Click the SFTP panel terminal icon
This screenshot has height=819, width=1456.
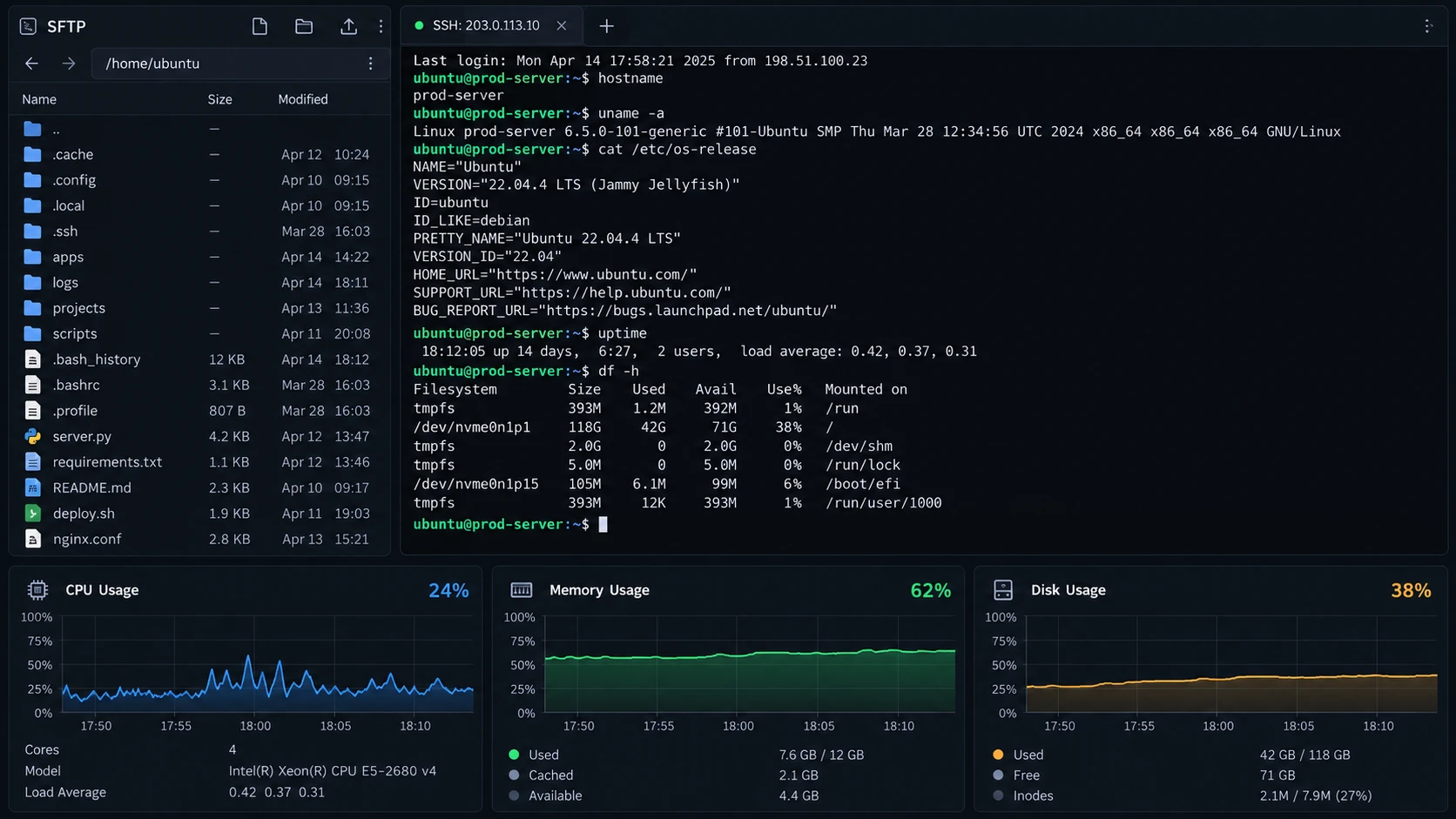click(28, 26)
